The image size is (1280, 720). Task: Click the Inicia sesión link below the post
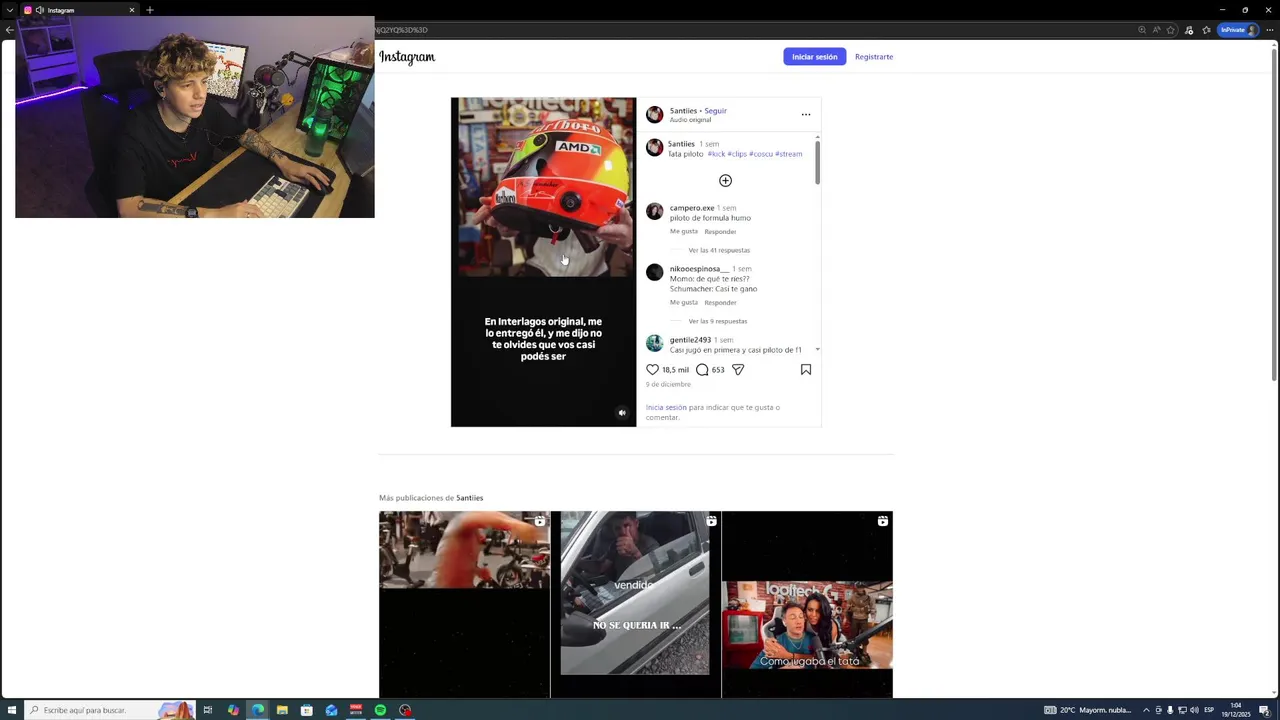click(x=666, y=407)
